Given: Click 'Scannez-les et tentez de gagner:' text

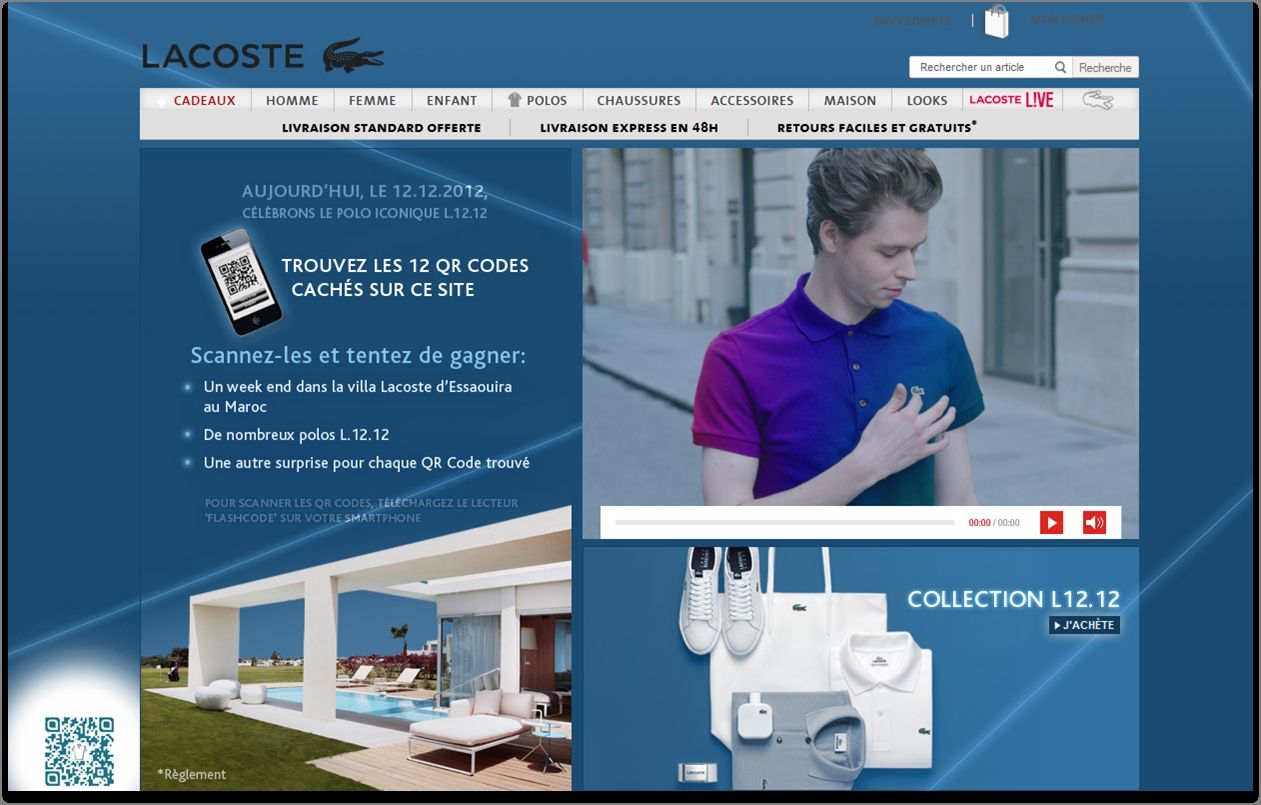Looking at the screenshot, I should coord(358,356).
